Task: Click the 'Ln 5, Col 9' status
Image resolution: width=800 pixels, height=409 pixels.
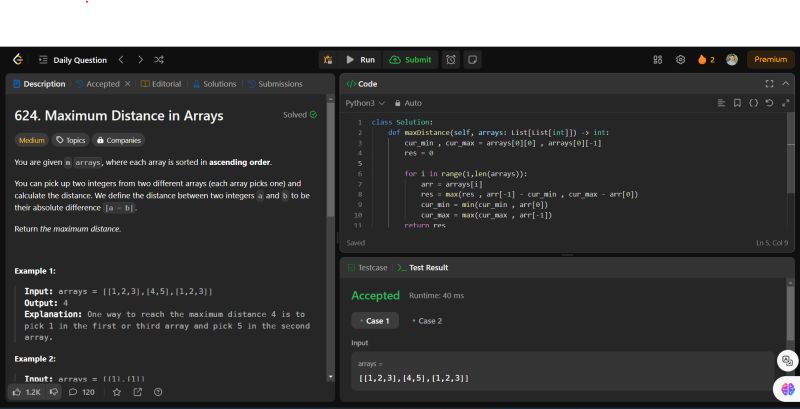Action: (772, 243)
